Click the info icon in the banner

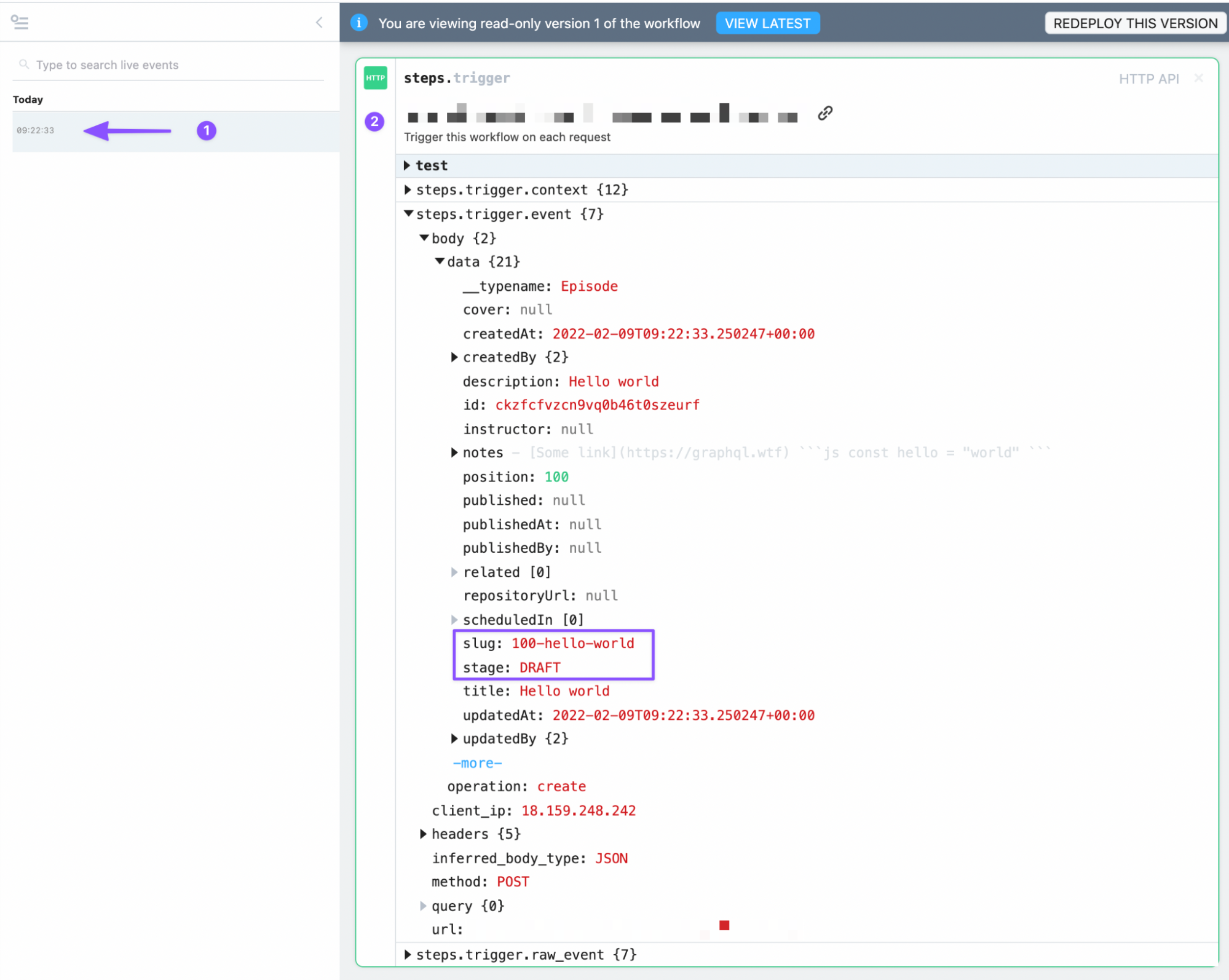tap(359, 23)
